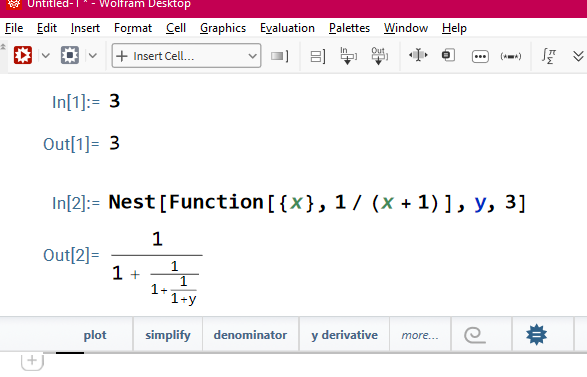Click the In[1]:= input value 3
This screenshot has width=587, height=377.
point(115,101)
